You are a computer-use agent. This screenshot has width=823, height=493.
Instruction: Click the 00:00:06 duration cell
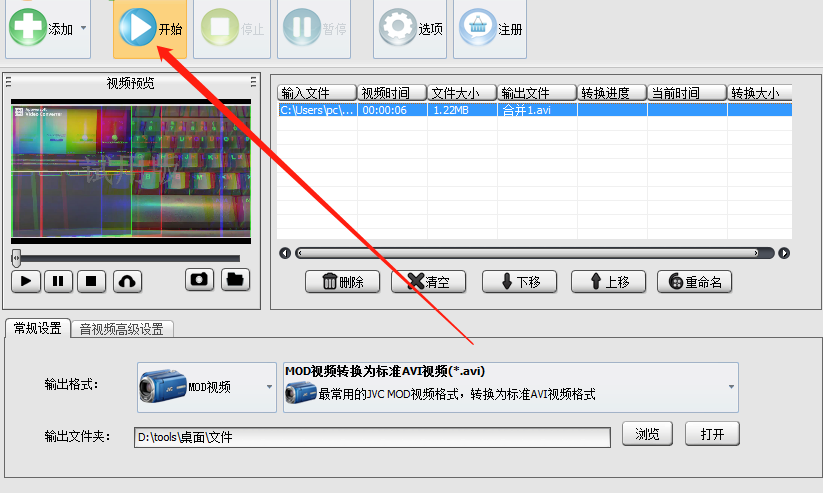(392, 110)
